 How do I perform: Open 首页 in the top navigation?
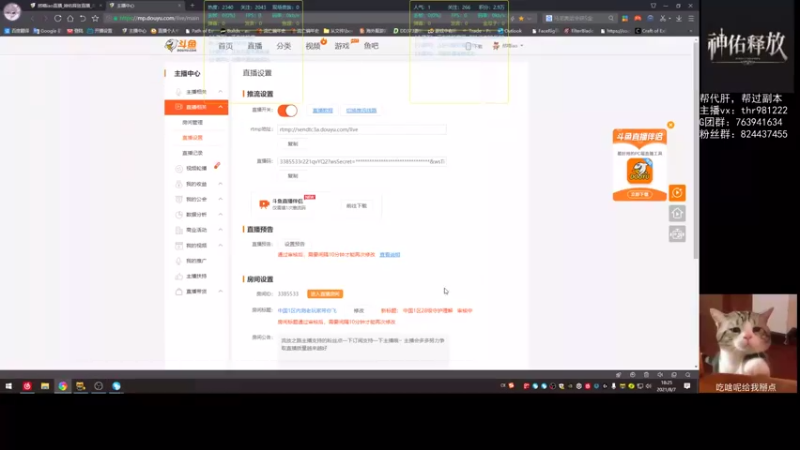pyautogui.click(x=226, y=46)
